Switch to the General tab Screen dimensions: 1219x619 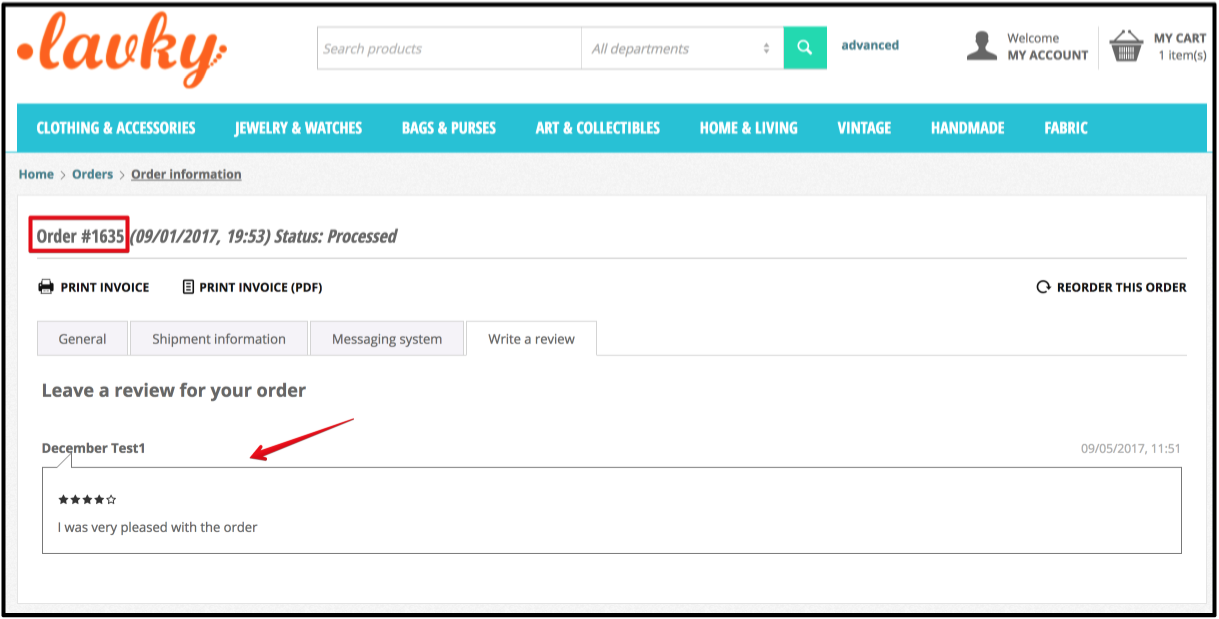pyautogui.click(x=82, y=339)
